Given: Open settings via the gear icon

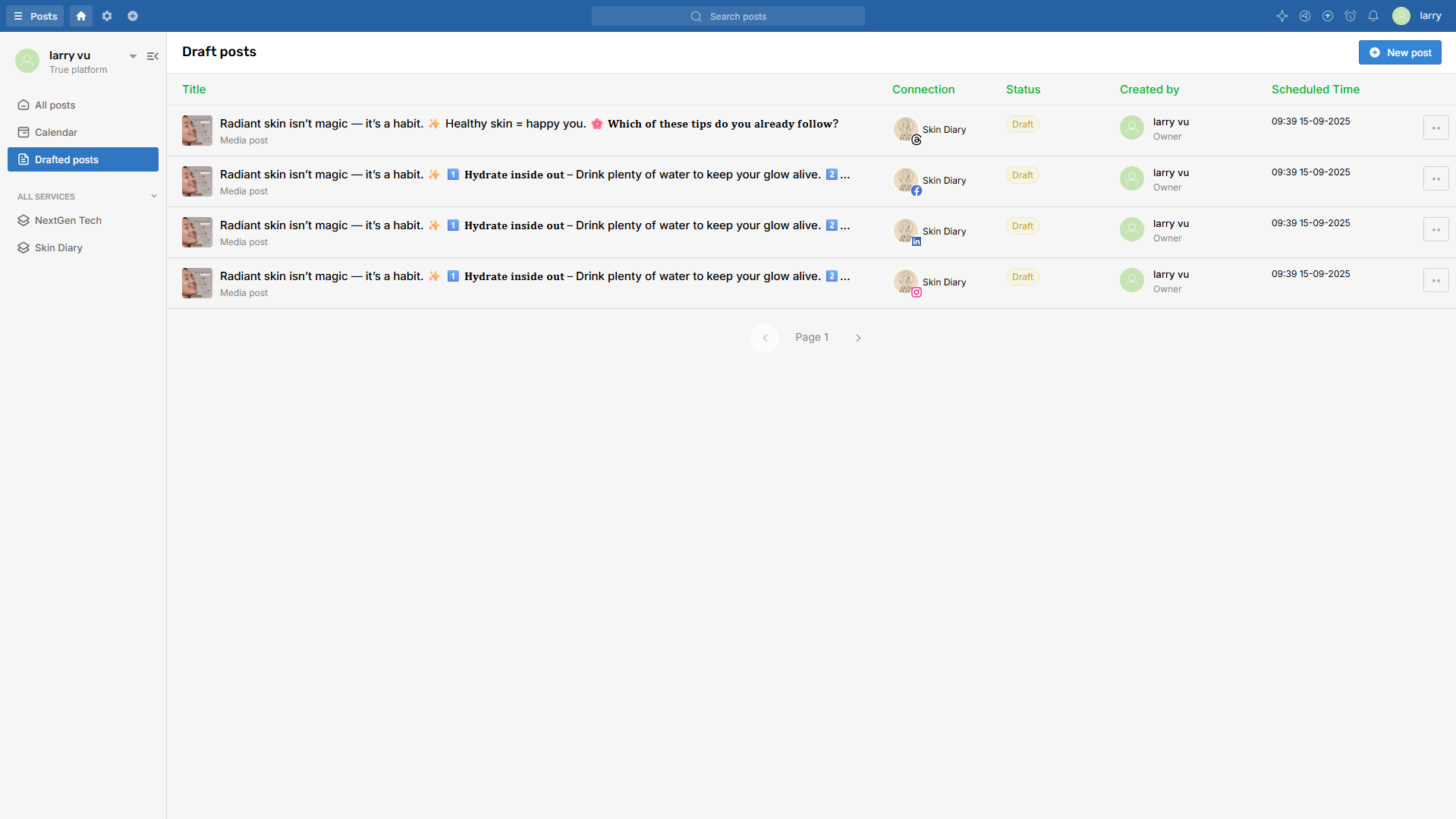Looking at the screenshot, I should click(x=107, y=16).
